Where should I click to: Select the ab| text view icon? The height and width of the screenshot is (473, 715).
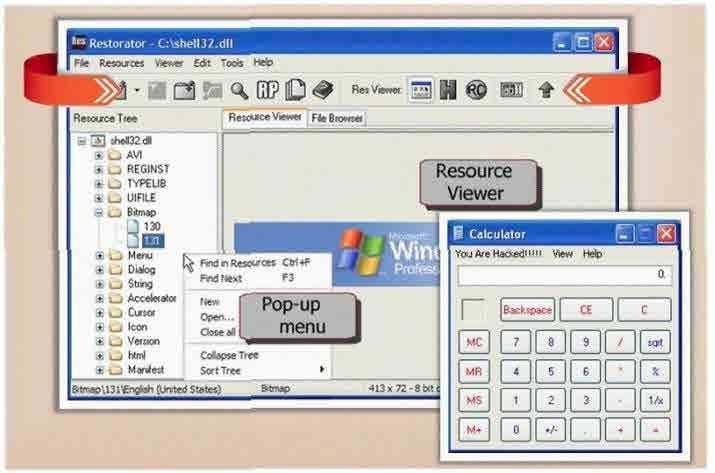click(511, 90)
